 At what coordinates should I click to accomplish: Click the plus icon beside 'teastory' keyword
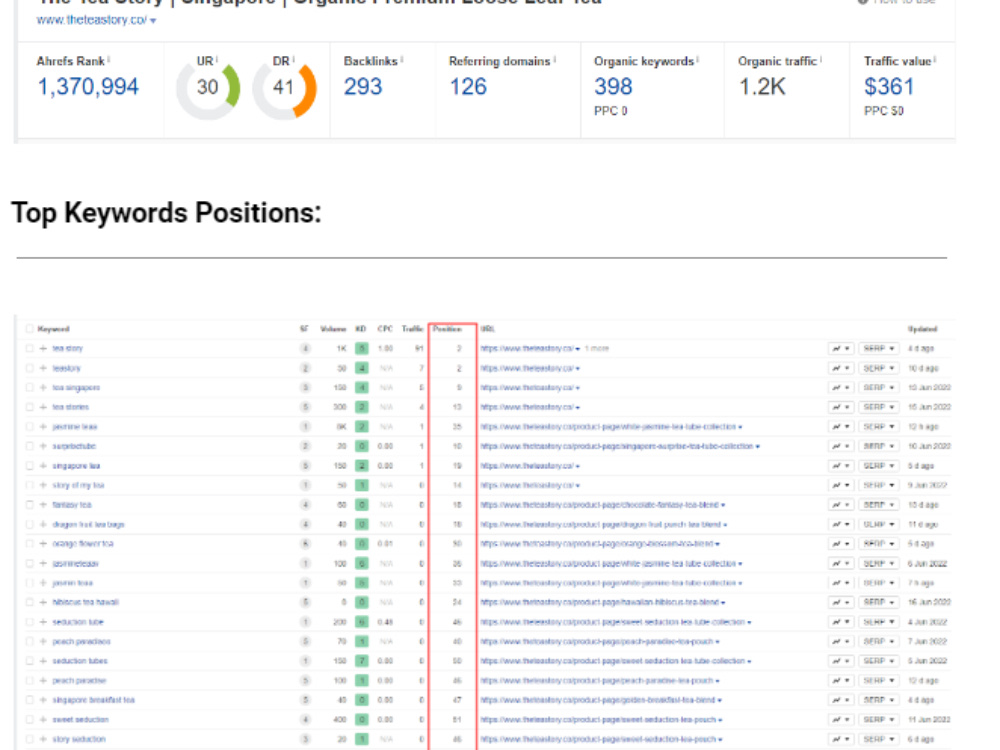pos(43,368)
